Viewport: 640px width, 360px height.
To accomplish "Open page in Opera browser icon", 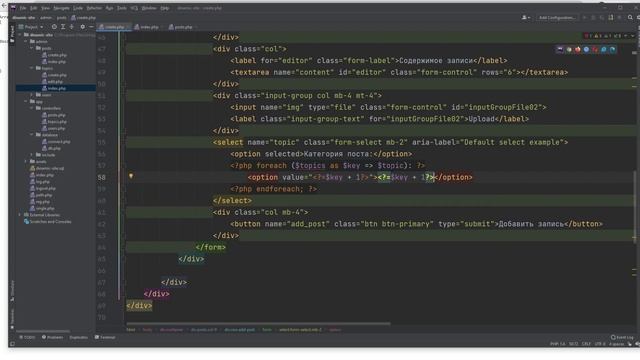I will click(x=595, y=49).
